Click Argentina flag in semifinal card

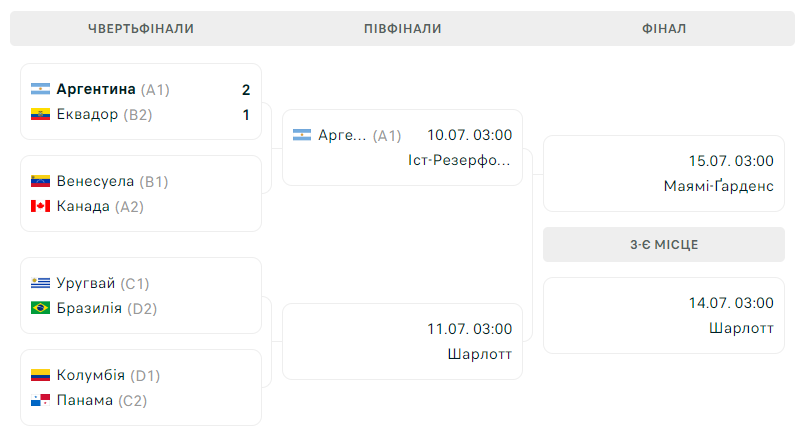(x=302, y=135)
